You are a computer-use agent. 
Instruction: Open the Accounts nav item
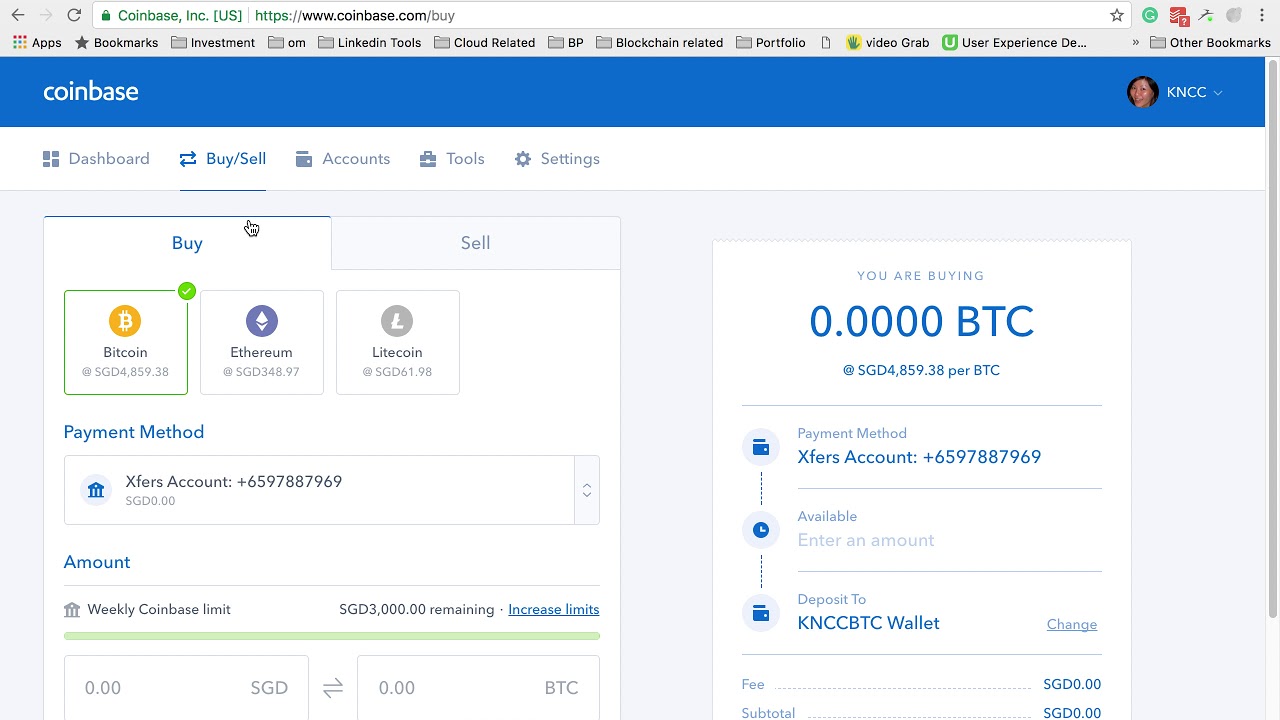point(343,159)
